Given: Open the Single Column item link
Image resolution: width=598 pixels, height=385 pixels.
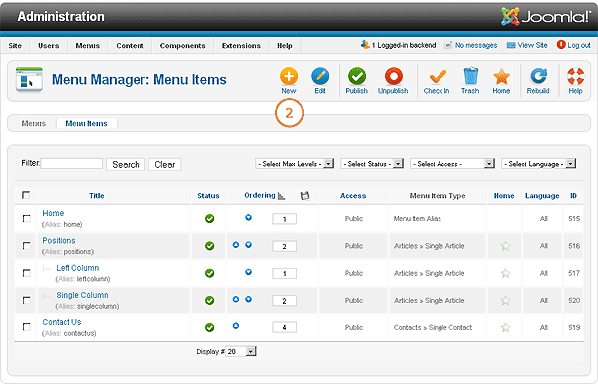Looking at the screenshot, I should [82, 295].
